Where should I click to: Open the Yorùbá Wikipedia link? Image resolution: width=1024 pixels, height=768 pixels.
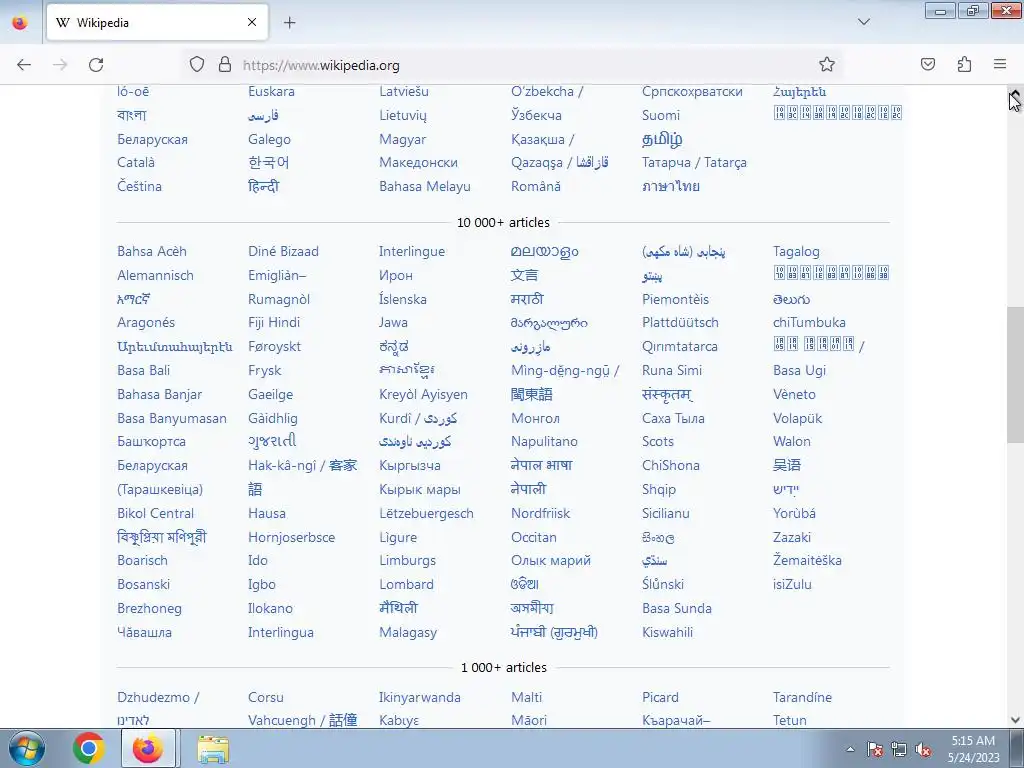point(794,513)
